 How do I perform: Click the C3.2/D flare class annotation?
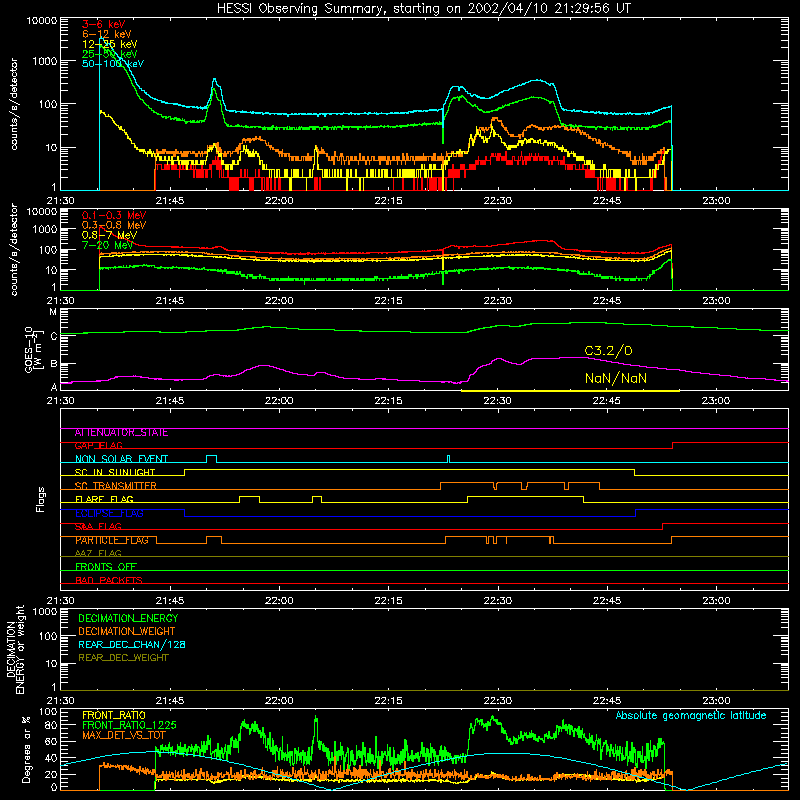608,351
